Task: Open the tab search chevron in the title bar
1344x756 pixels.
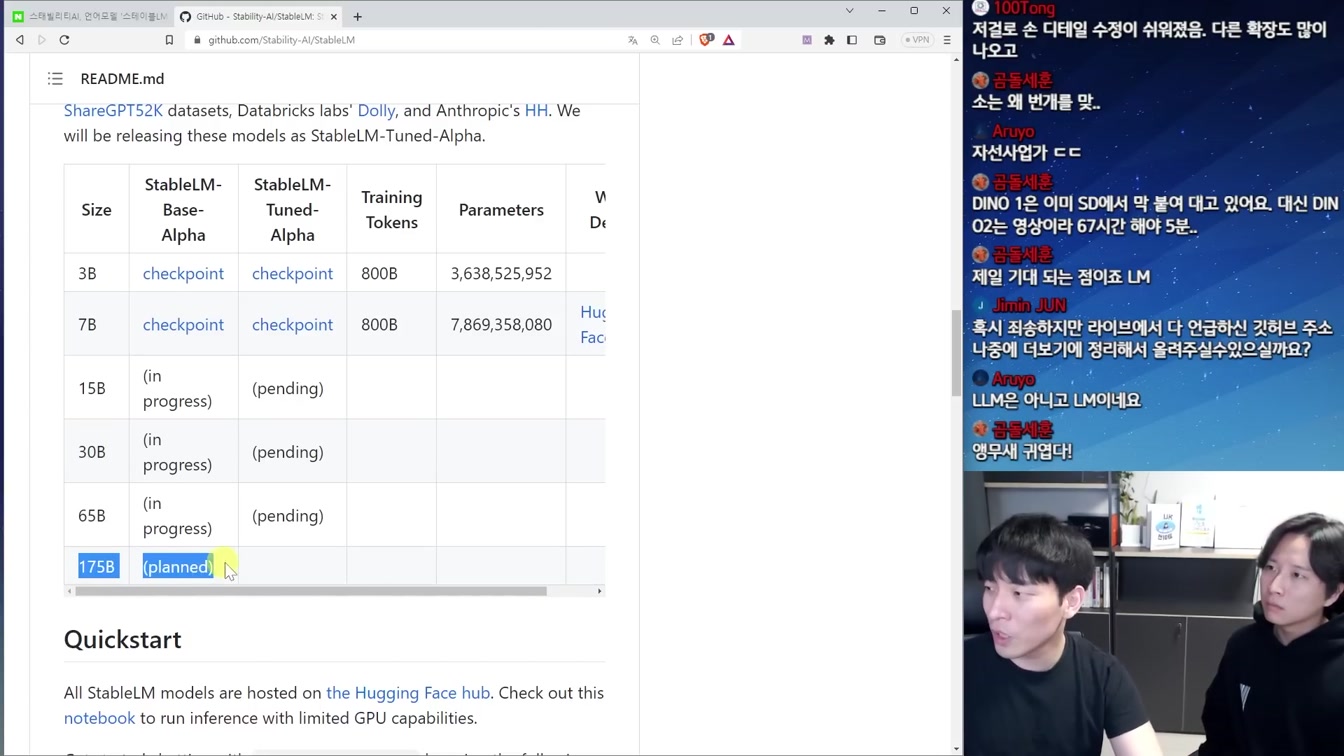Action: (x=850, y=11)
